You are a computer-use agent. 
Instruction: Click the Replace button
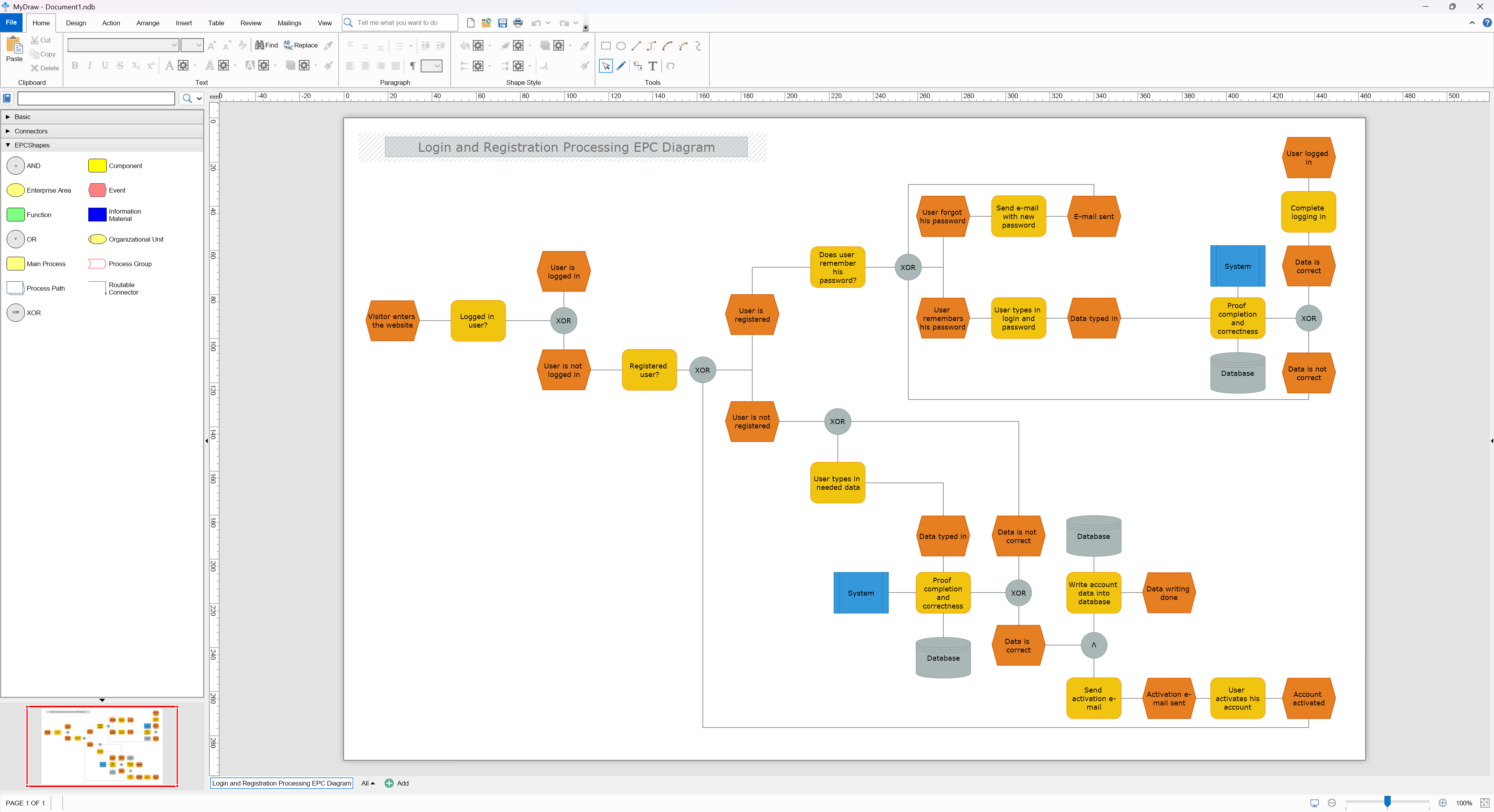[300, 45]
